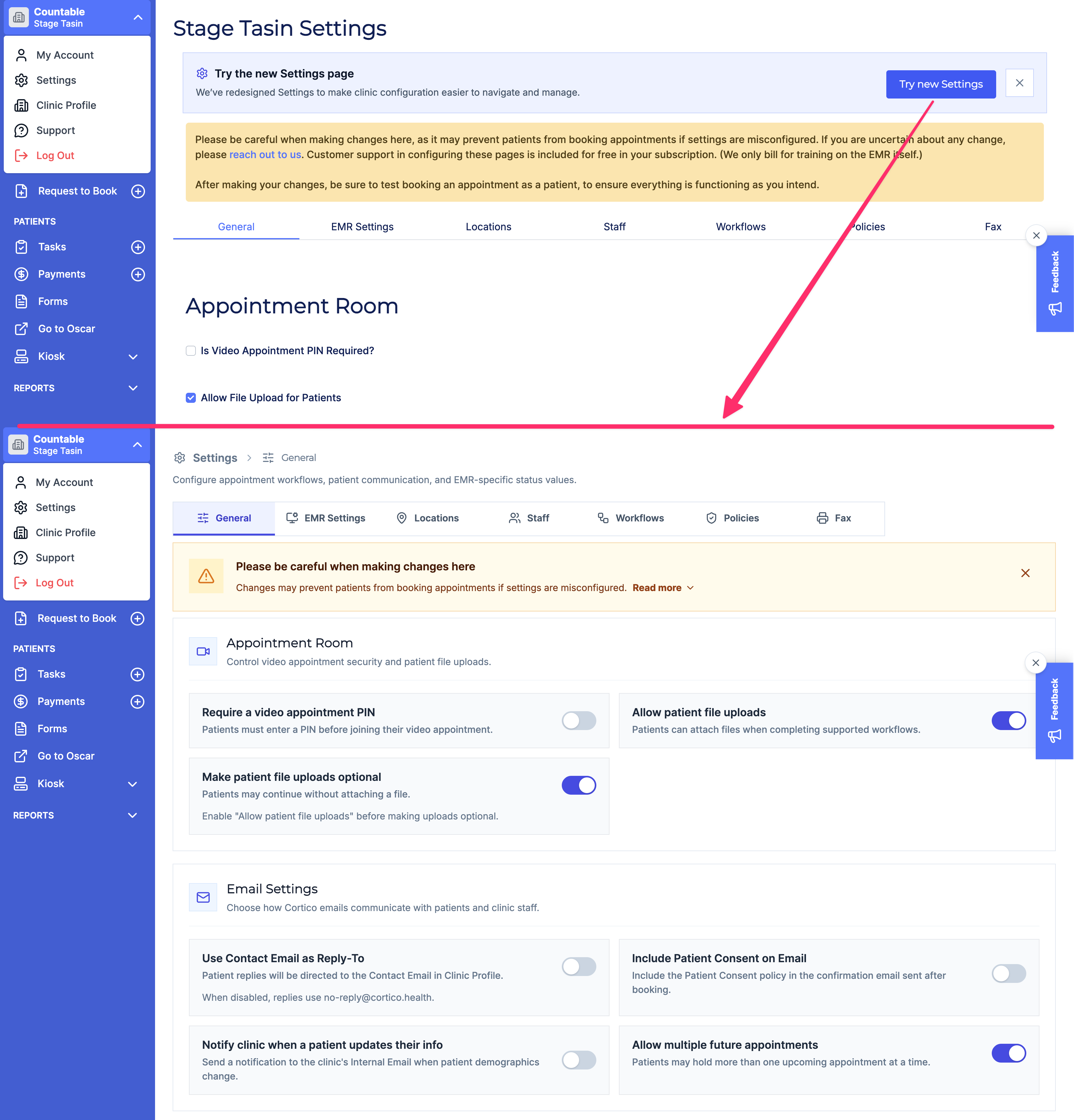Enable Use Contact Email as Reply-To toggle
The image size is (1074, 1120).
(x=578, y=966)
